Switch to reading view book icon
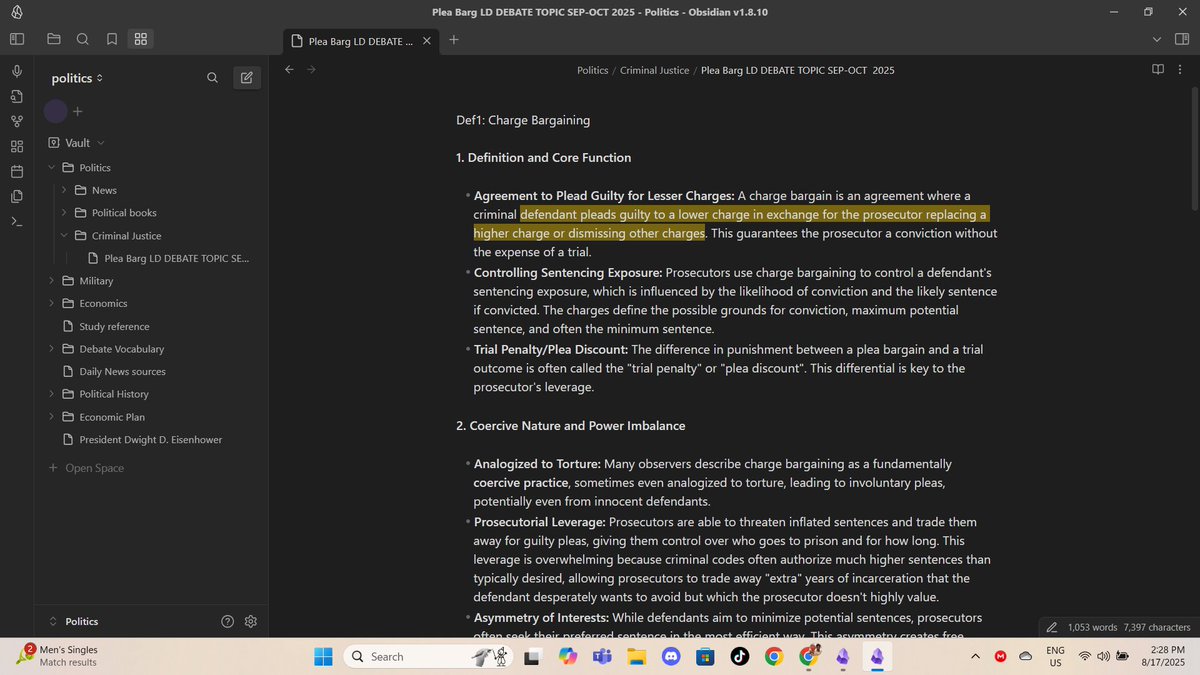This screenshot has width=1200, height=675. tap(1158, 70)
